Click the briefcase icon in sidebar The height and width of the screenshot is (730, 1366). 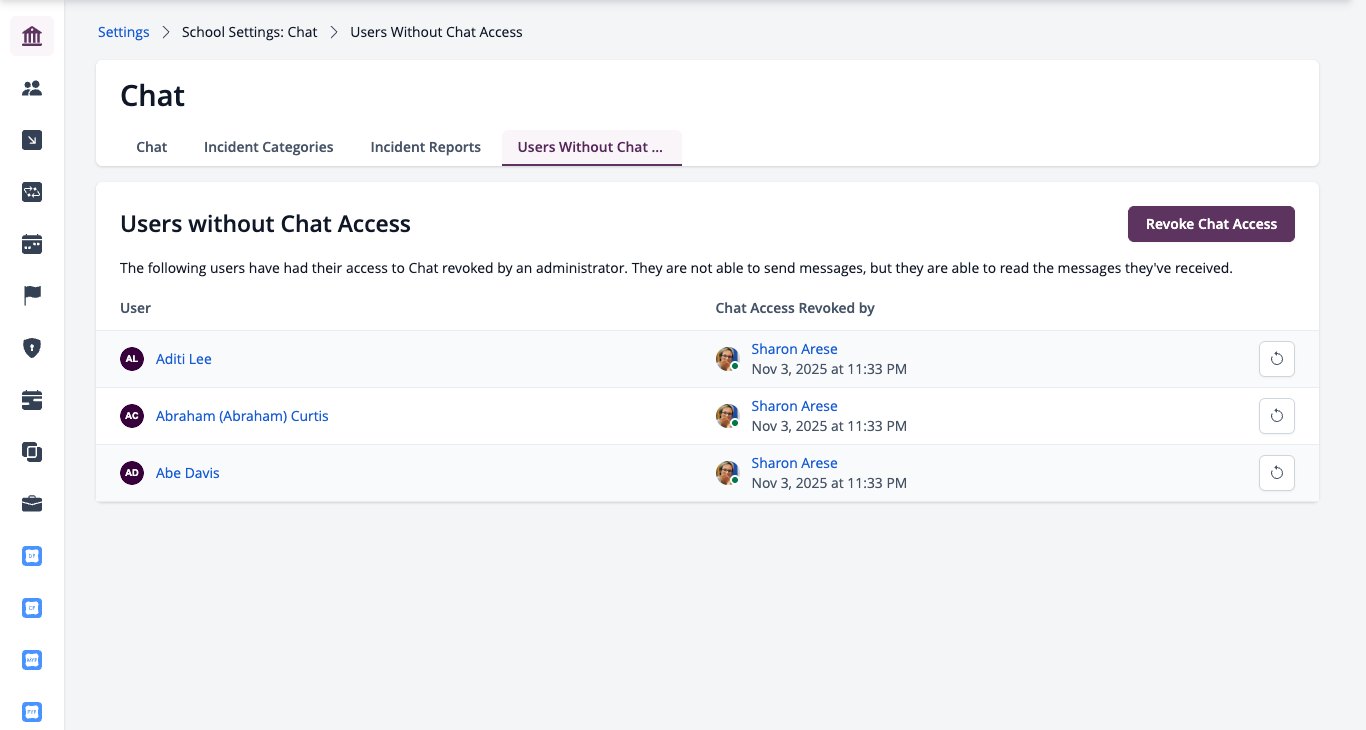32,504
